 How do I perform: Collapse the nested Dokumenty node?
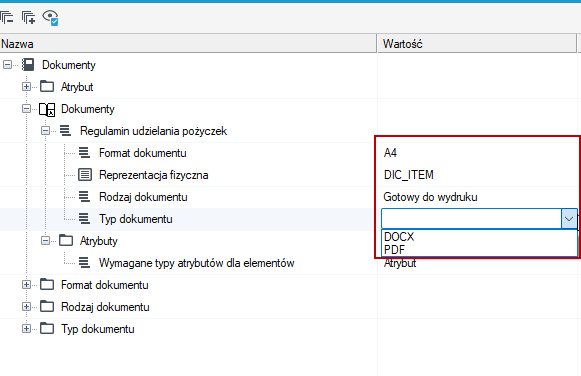click(26, 109)
